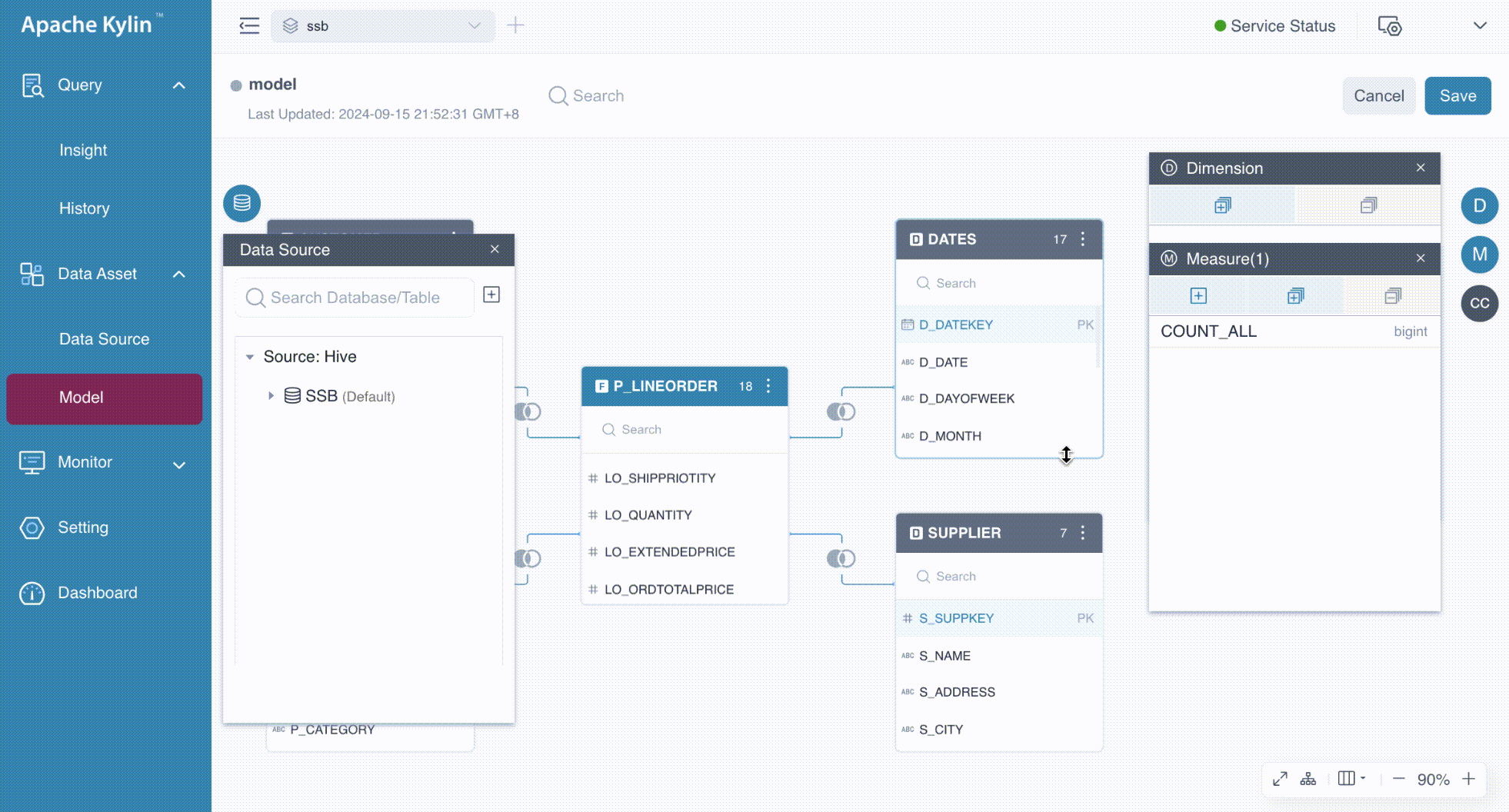Open the Data Source sidebar menu item
This screenshot has height=812, width=1509.
(x=104, y=339)
